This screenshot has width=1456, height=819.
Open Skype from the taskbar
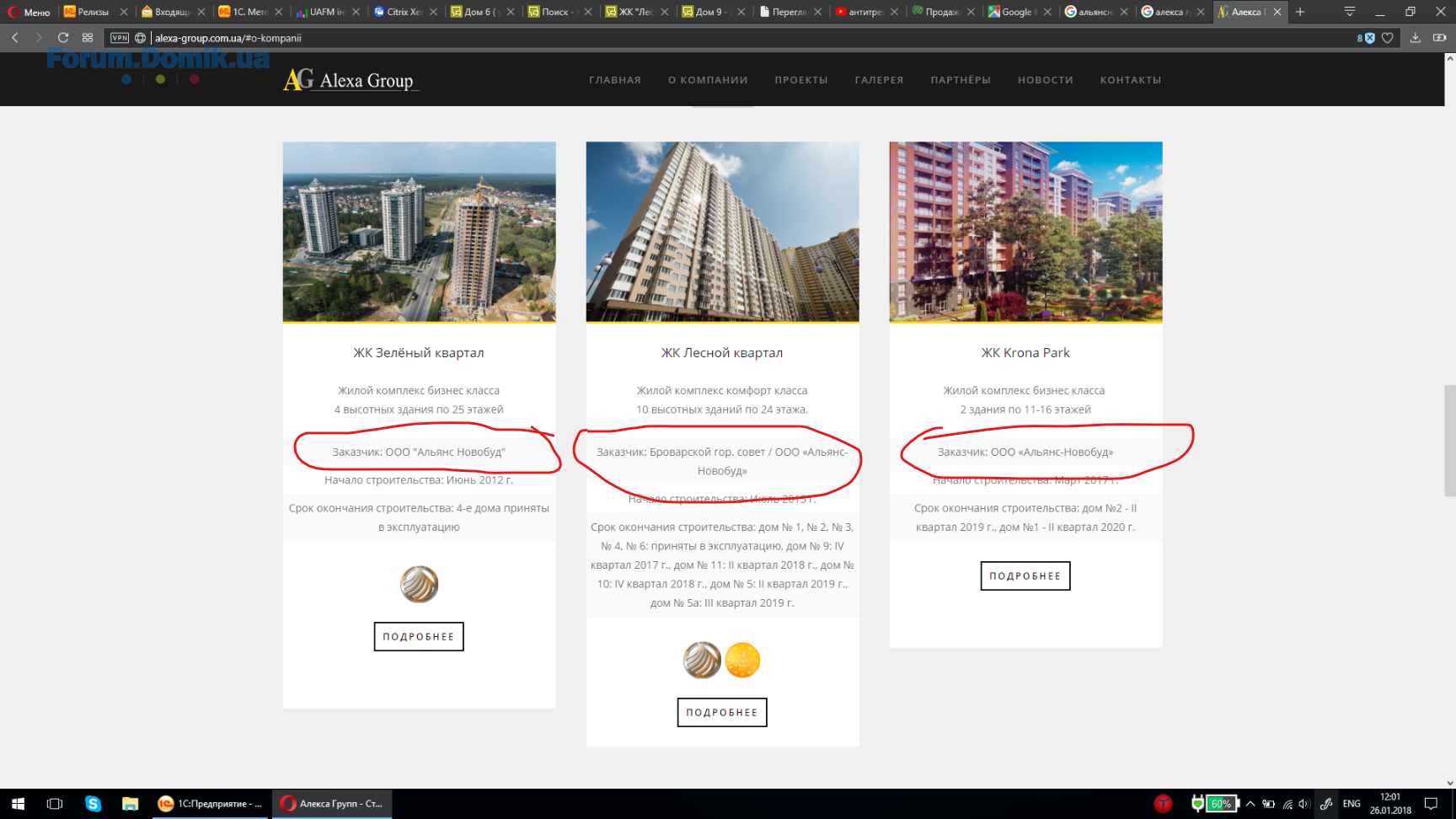(93, 804)
